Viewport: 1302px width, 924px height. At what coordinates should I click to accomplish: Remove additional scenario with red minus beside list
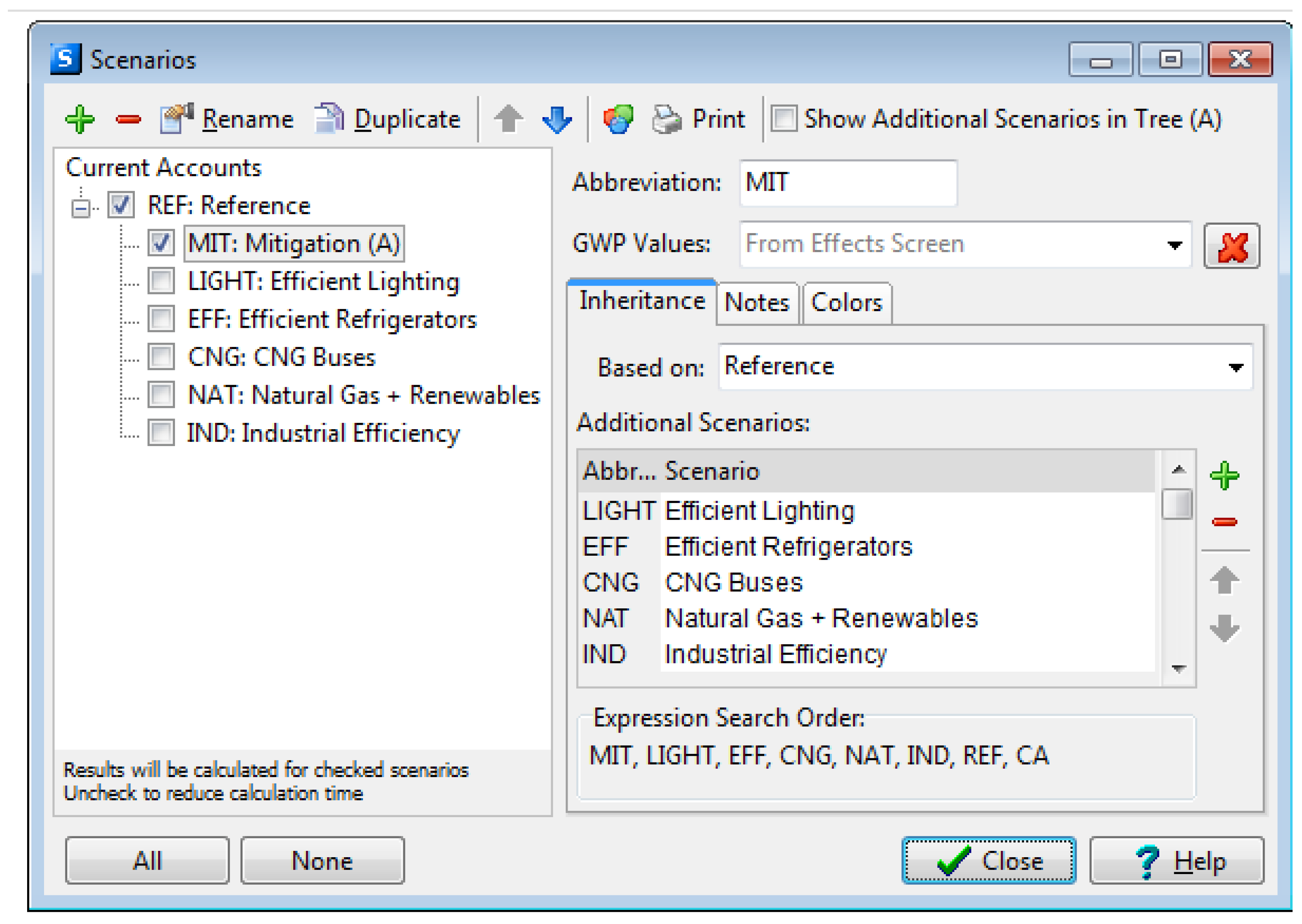[x=1225, y=522]
